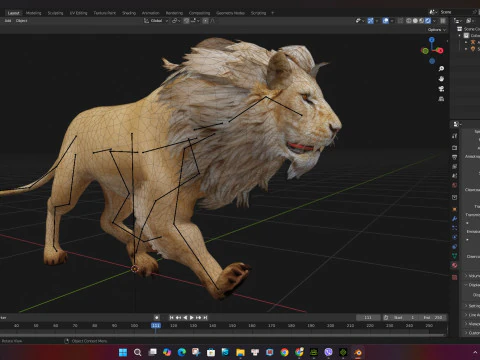The image size is (480, 360).
Task: Toggle show gizmo button
Action: (370, 21)
